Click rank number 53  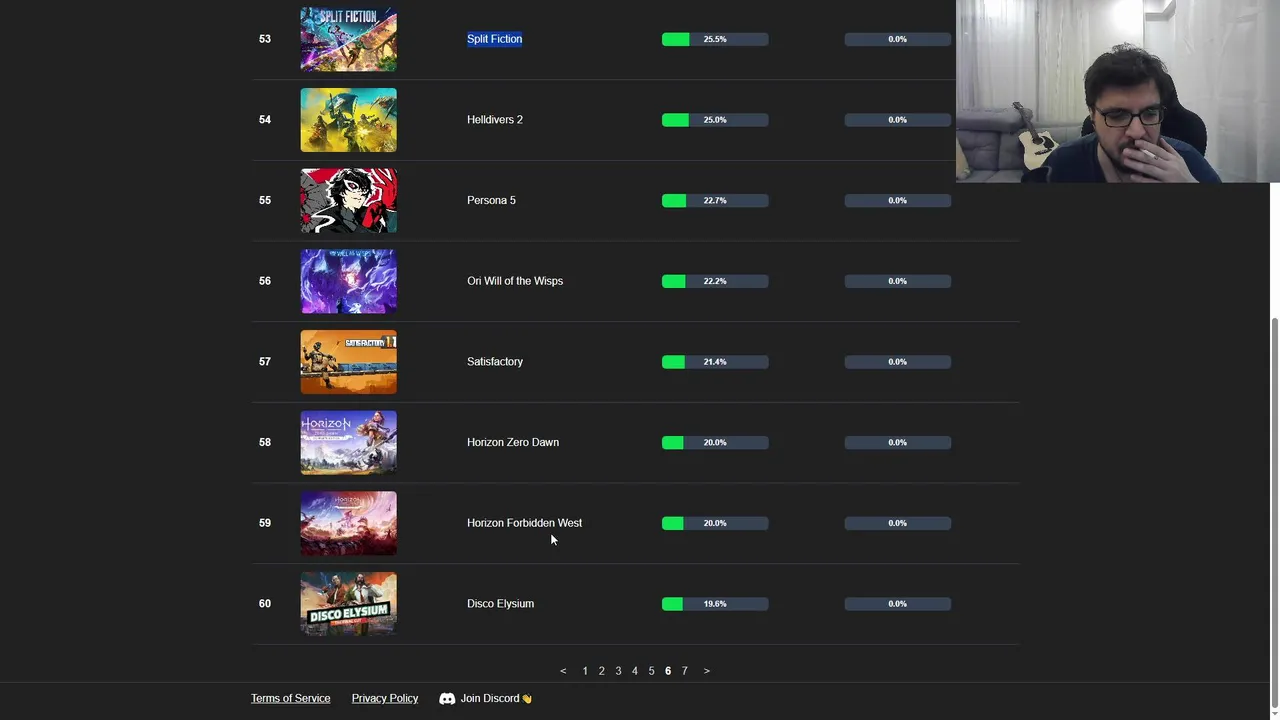[264, 39]
